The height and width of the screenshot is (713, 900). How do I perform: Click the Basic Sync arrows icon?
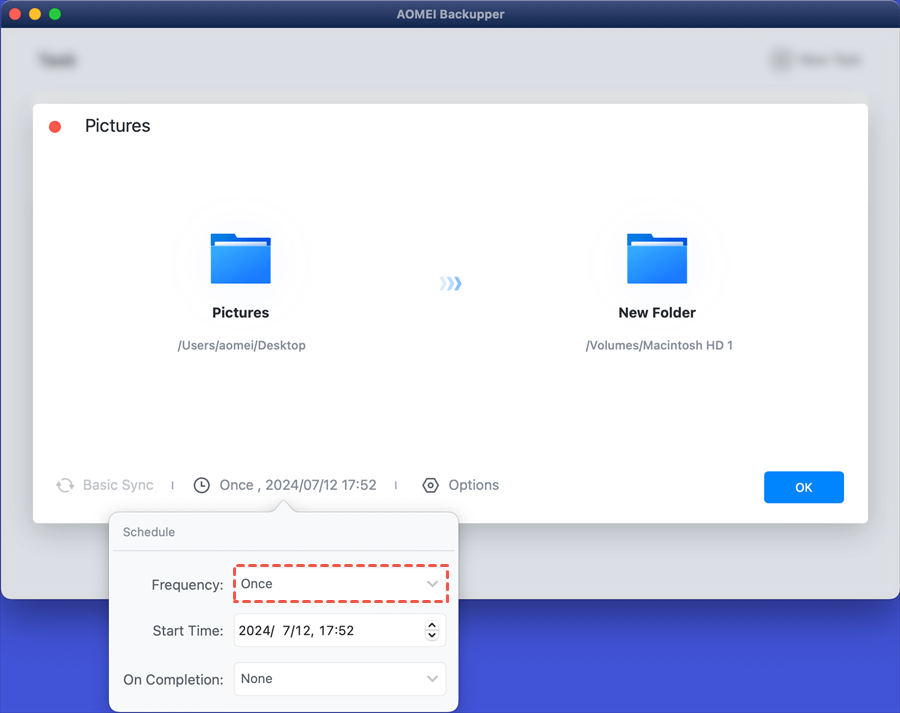coord(65,486)
